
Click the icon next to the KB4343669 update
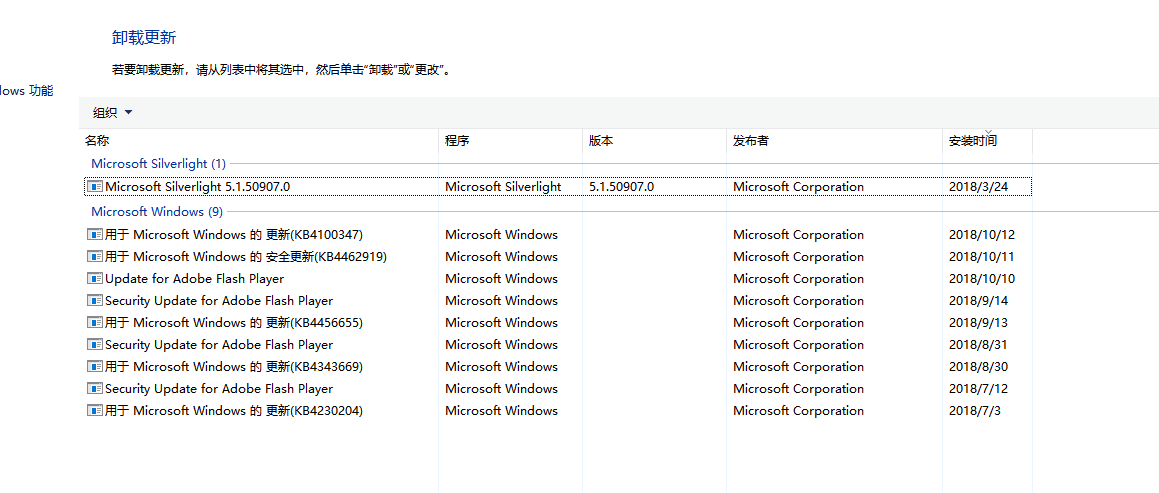pos(95,367)
